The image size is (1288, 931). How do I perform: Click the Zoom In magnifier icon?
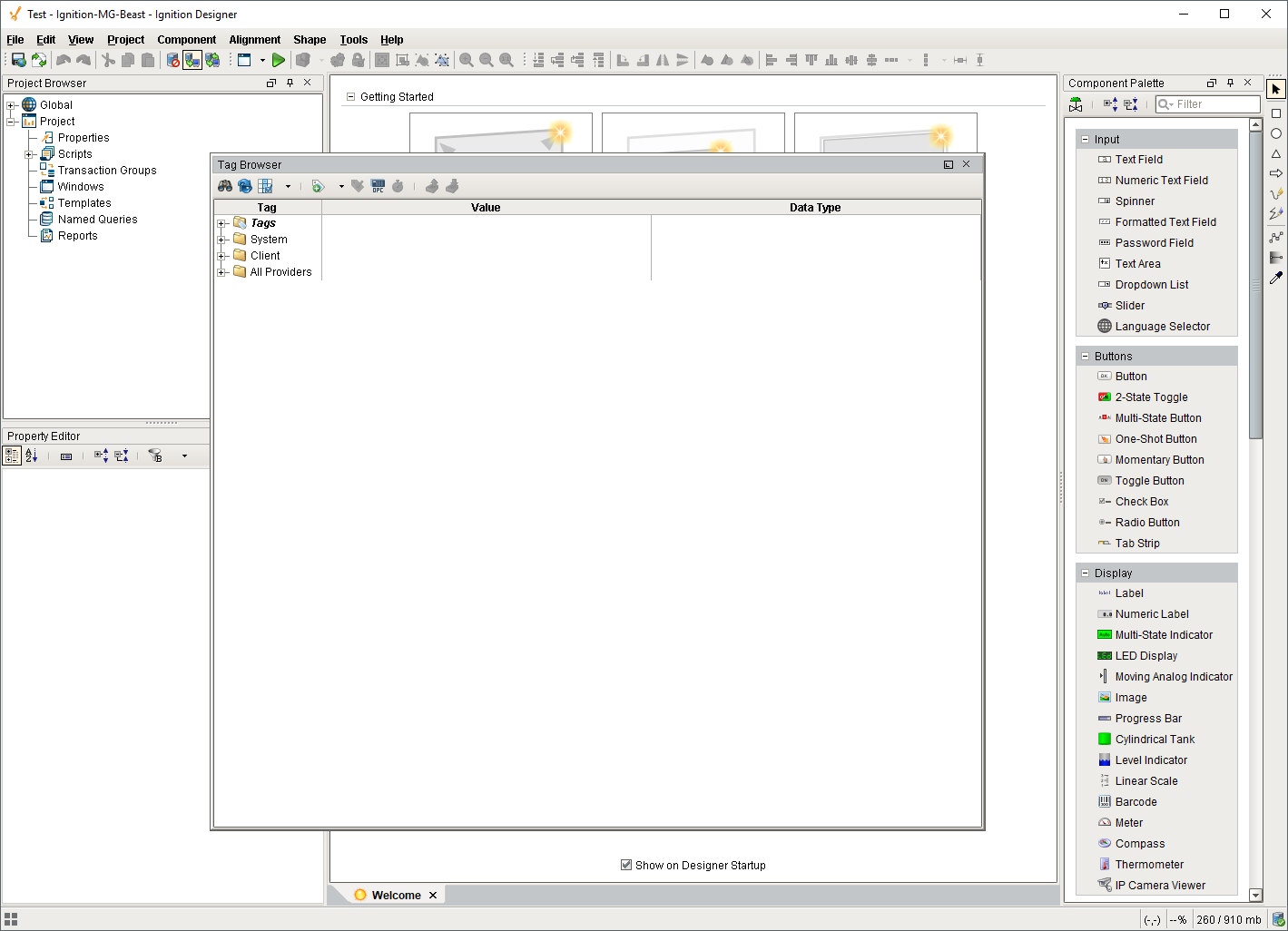tap(467, 60)
